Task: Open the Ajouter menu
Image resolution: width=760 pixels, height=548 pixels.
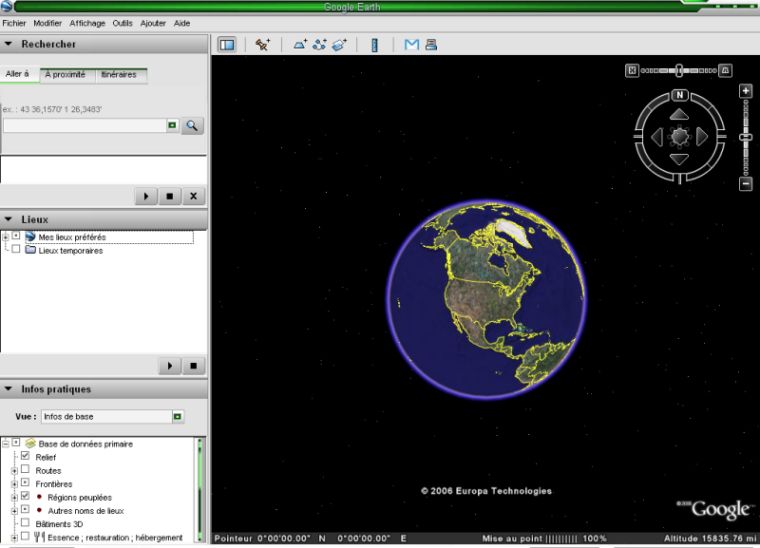Action: pyautogui.click(x=153, y=23)
